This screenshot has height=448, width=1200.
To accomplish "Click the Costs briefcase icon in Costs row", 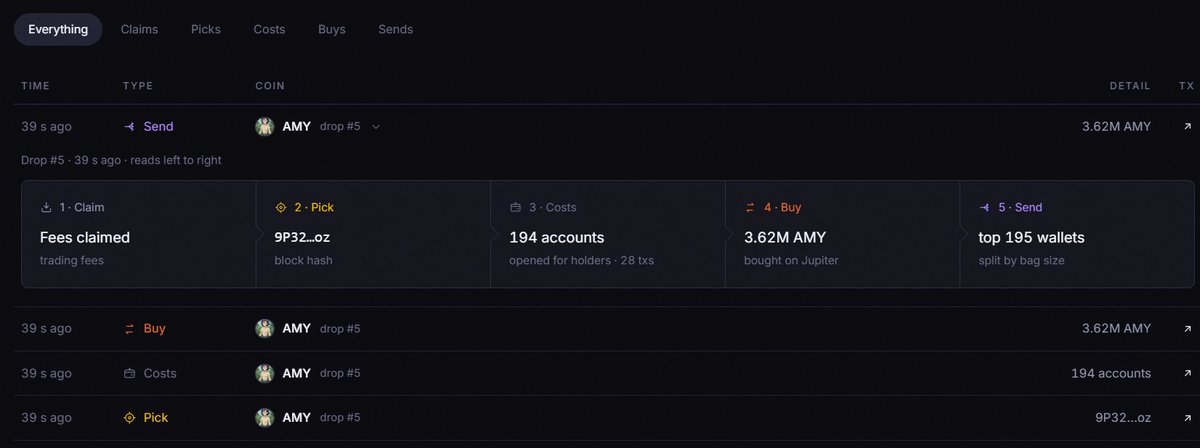I will click(129, 373).
